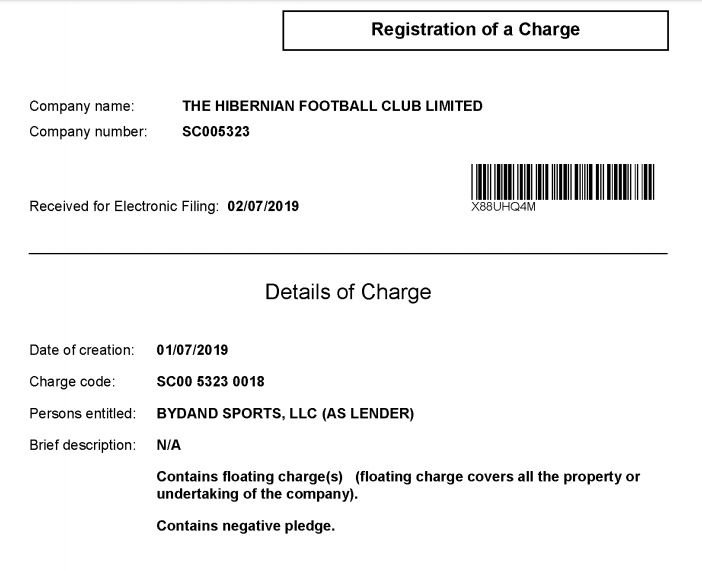This screenshot has height=571, width=702.
Task: Click the Company name: label
Action: [82, 106]
